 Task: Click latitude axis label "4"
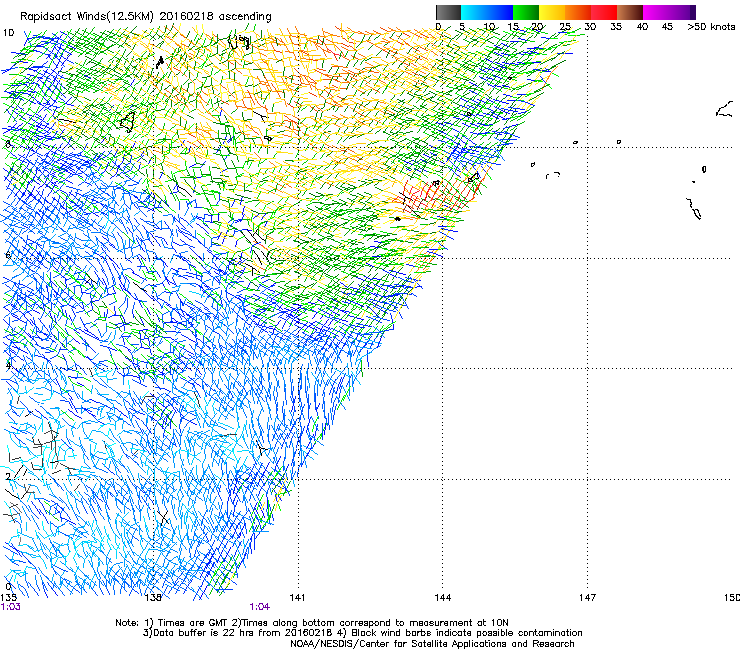[8, 365]
